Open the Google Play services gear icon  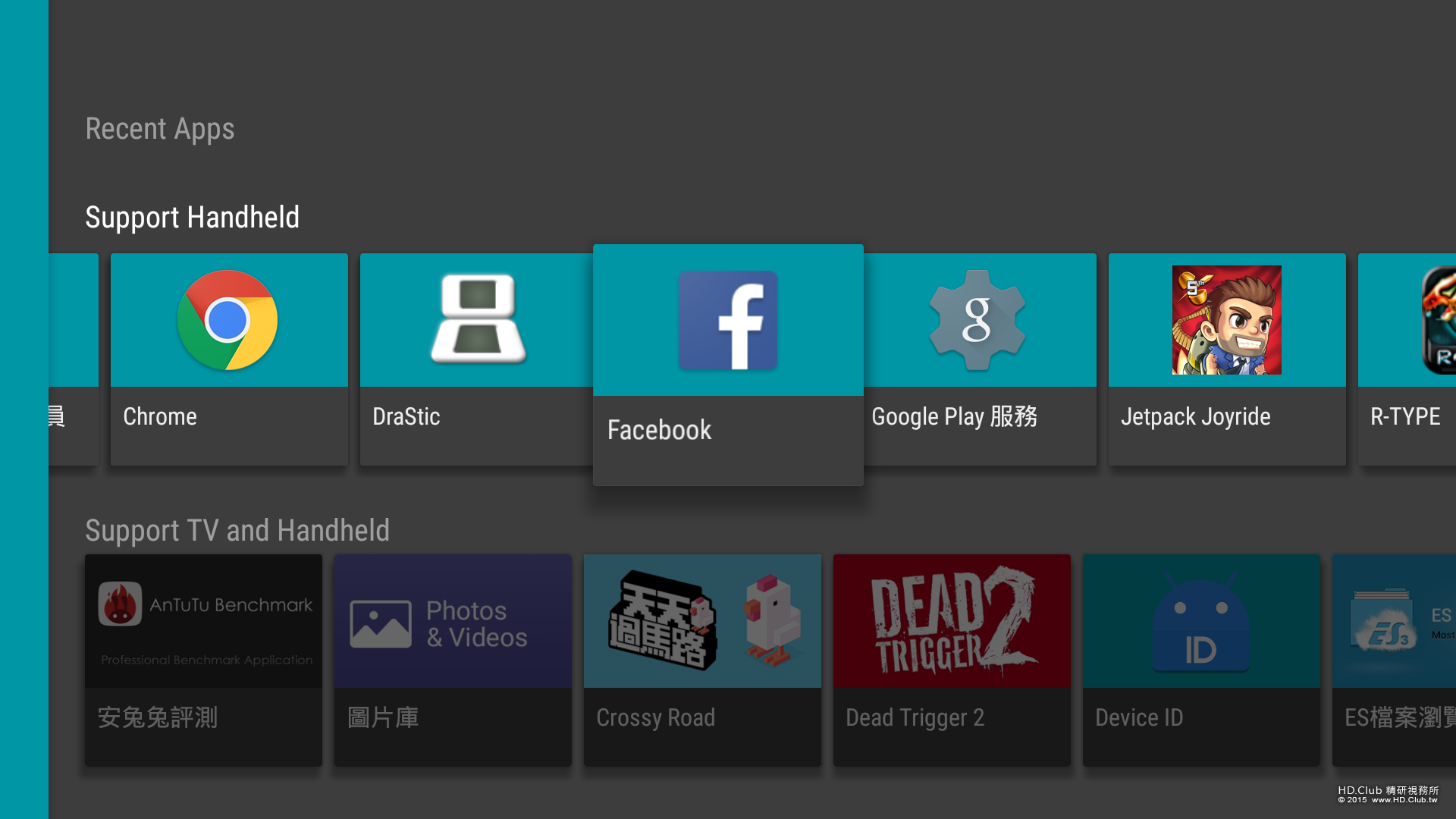(977, 320)
